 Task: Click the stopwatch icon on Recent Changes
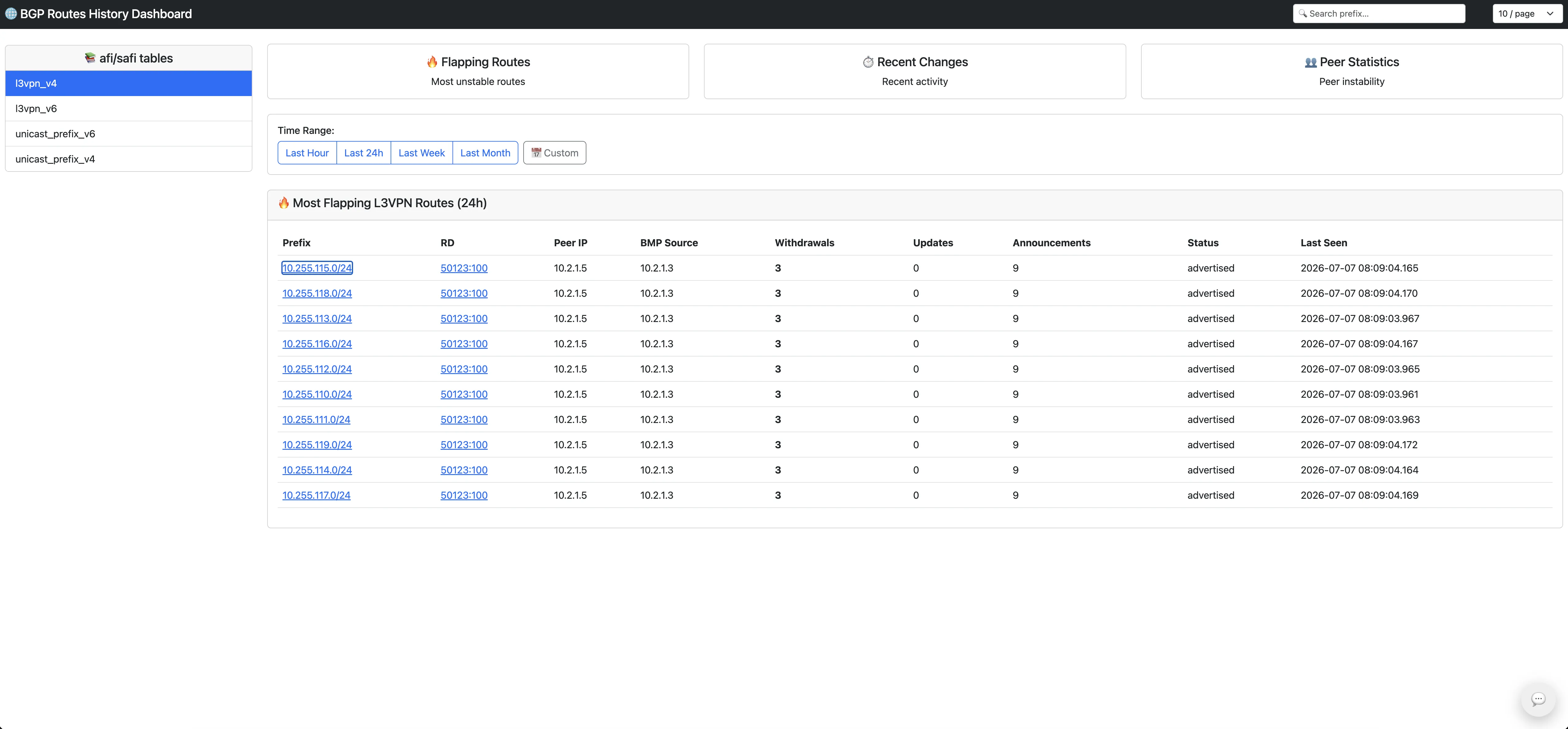(x=868, y=62)
